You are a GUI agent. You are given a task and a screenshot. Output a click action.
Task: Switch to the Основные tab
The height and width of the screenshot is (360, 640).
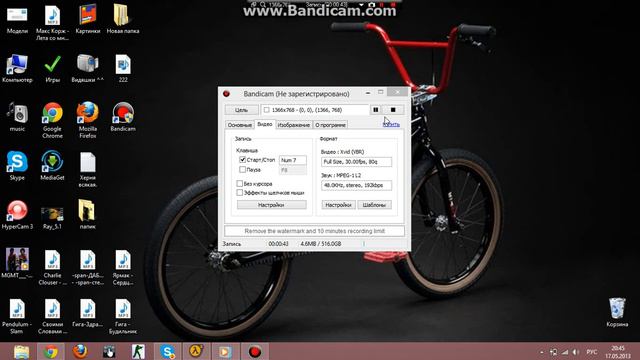(x=240, y=125)
